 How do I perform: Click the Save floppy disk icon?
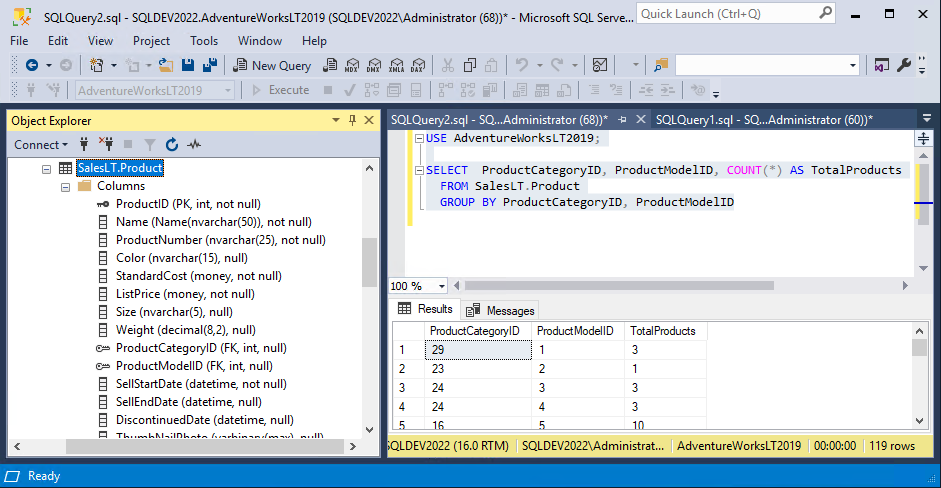[188, 65]
